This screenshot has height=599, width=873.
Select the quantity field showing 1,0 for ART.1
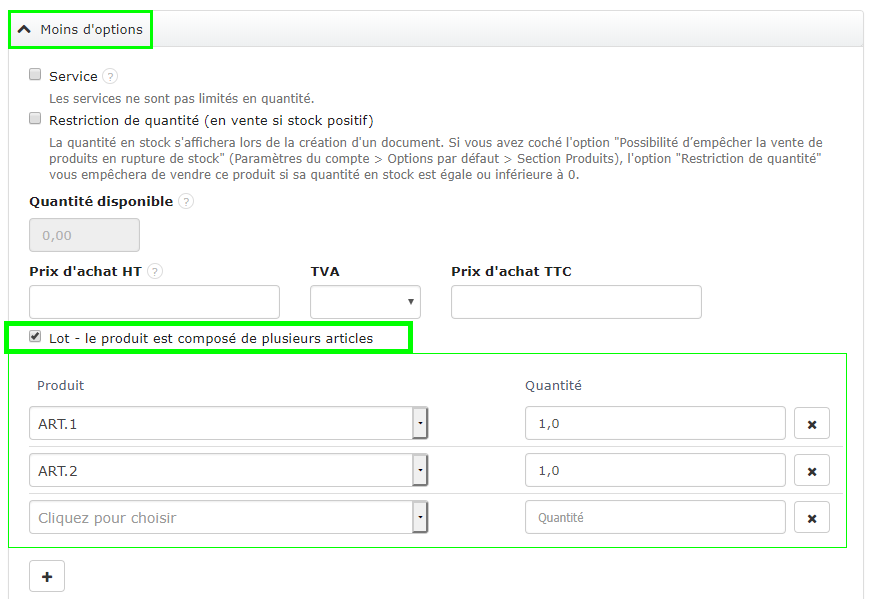pyautogui.click(x=655, y=423)
